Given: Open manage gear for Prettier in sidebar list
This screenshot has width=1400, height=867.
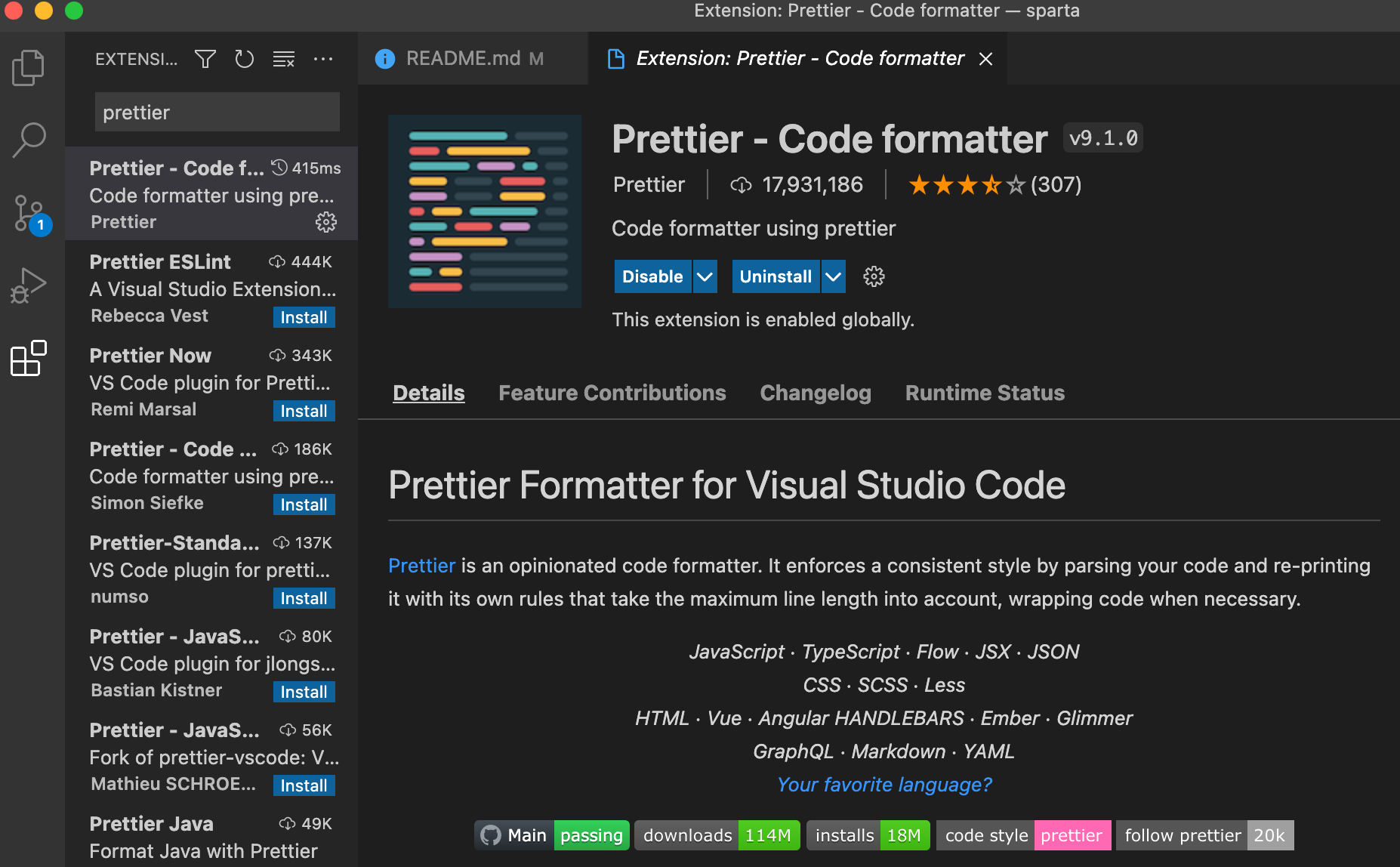Looking at the screenshot, I should tap(326, 222).
